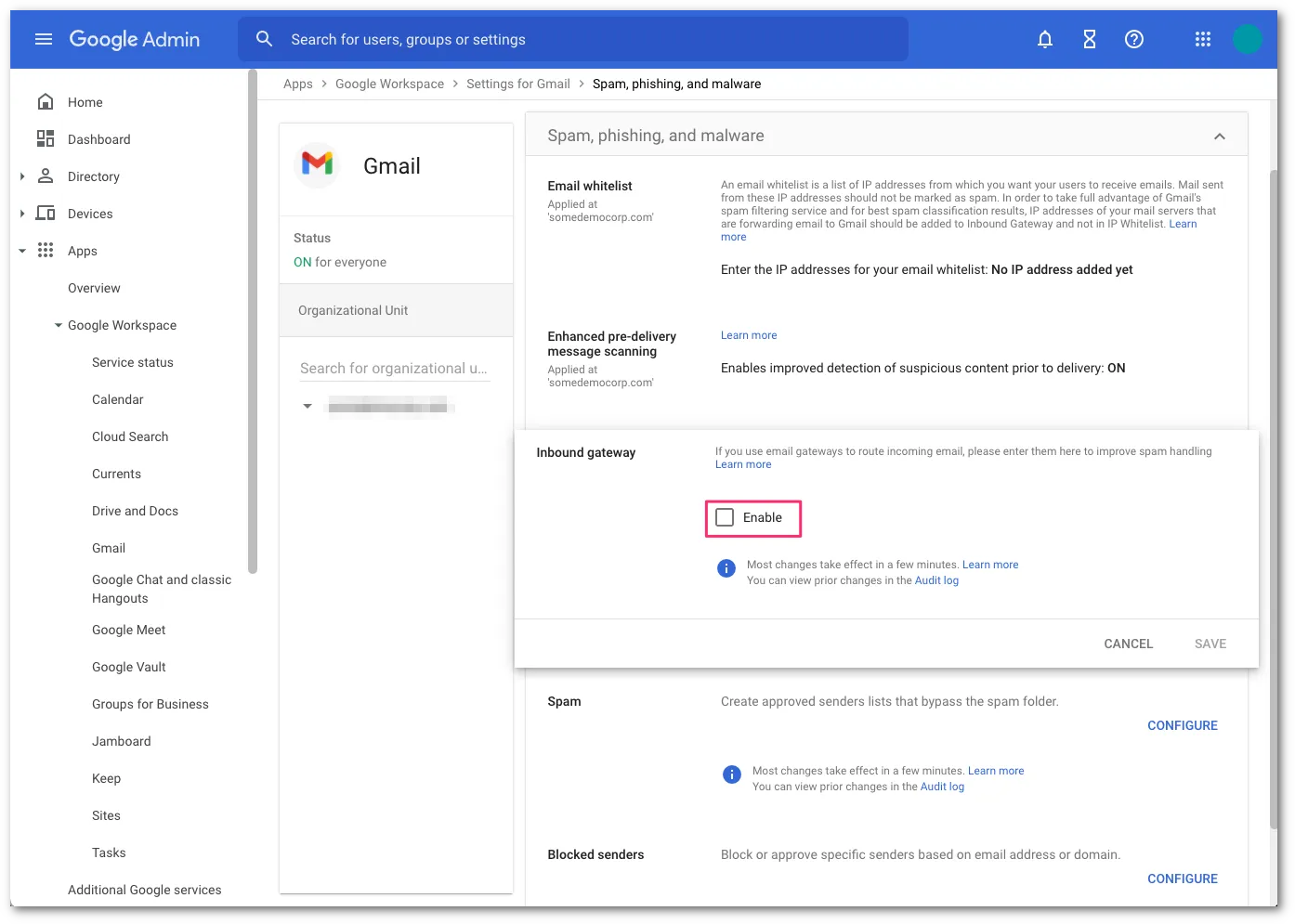The height and width of the screenshot is (924, 1295).
Task: Open the Audit log link
Action: [936, 579]
